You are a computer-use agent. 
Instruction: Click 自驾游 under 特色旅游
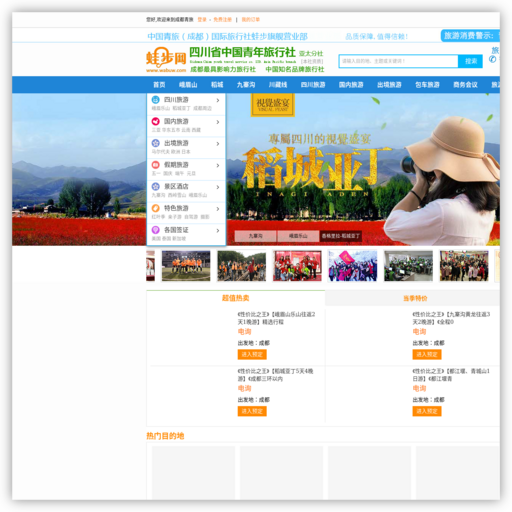click(x=191, y=217)
